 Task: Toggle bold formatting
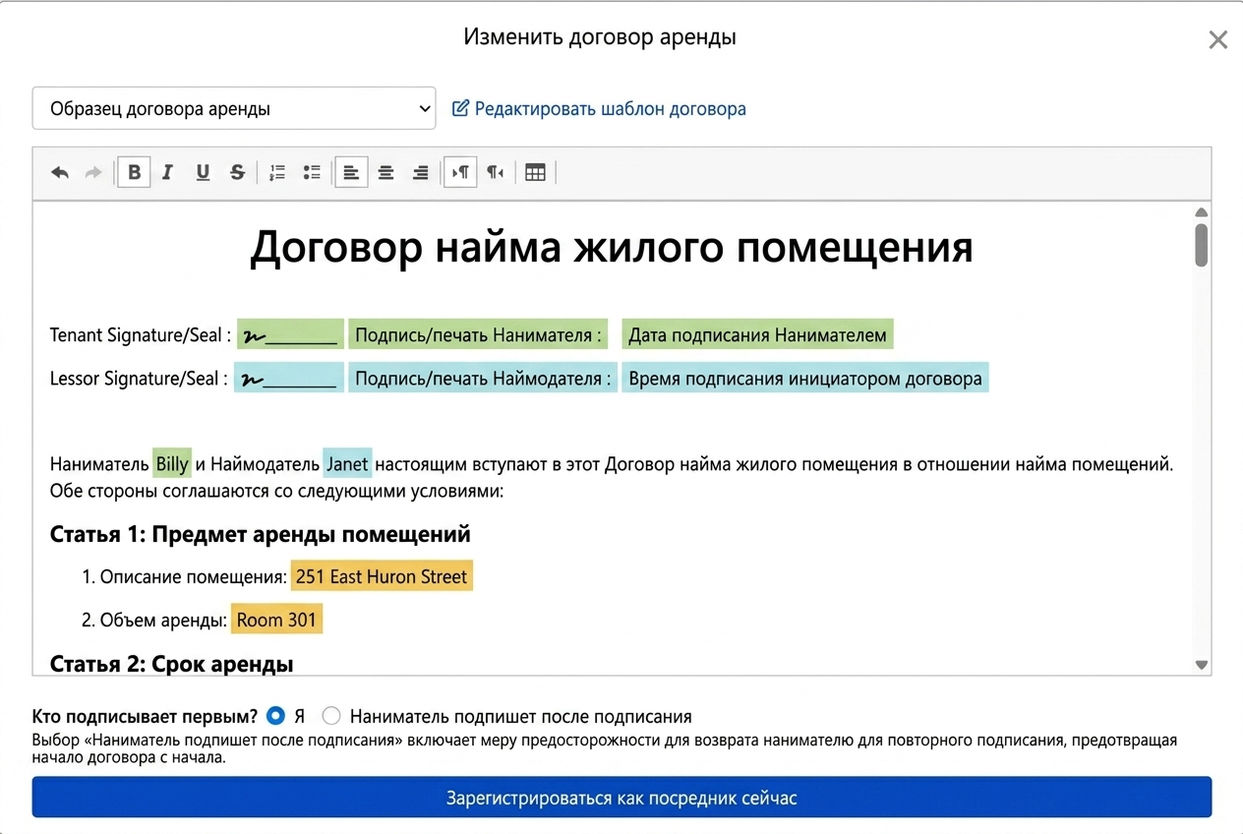click(x=134, y=173)
